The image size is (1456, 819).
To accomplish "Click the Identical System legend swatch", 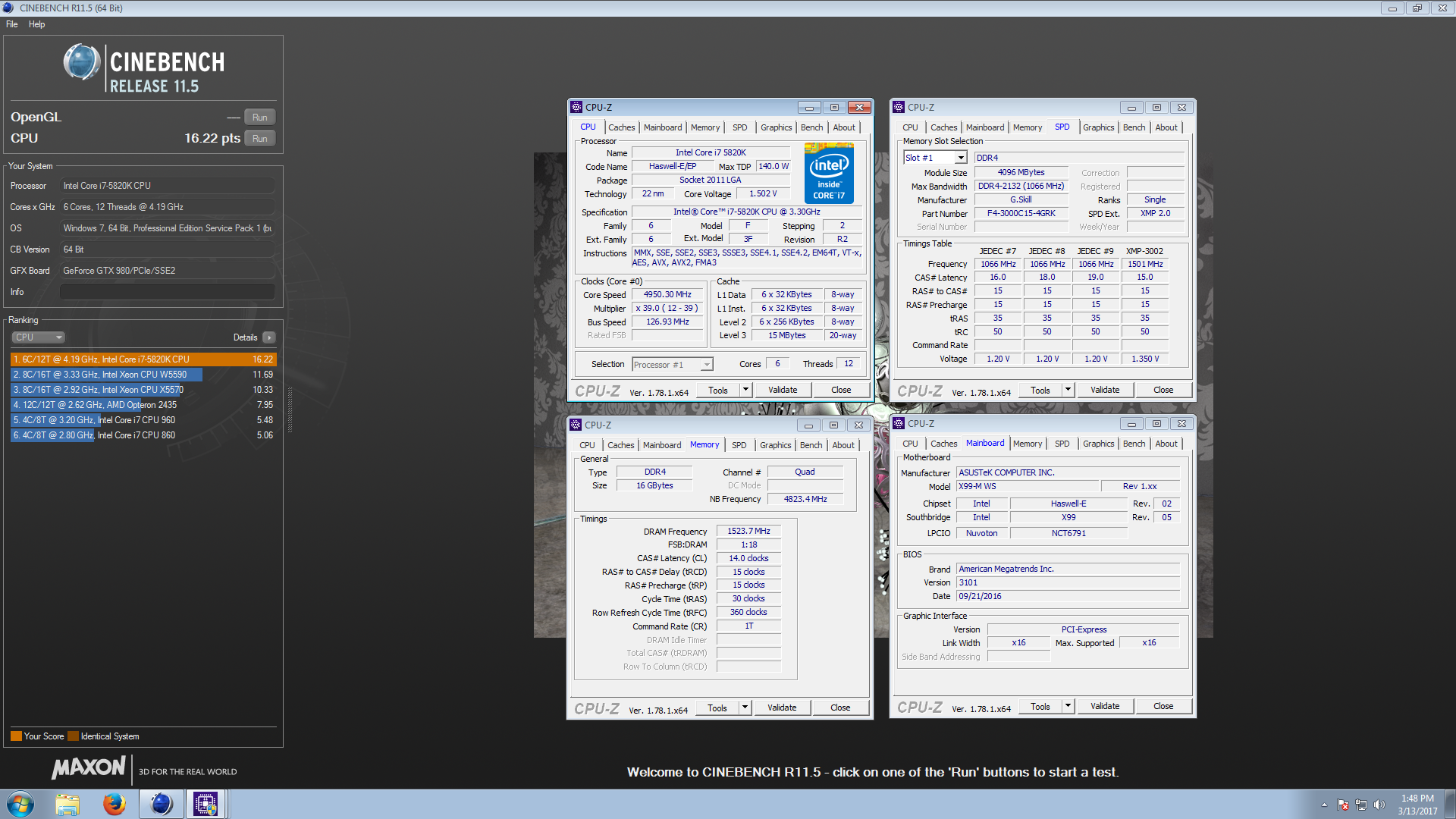I will [x=73, y=736].
